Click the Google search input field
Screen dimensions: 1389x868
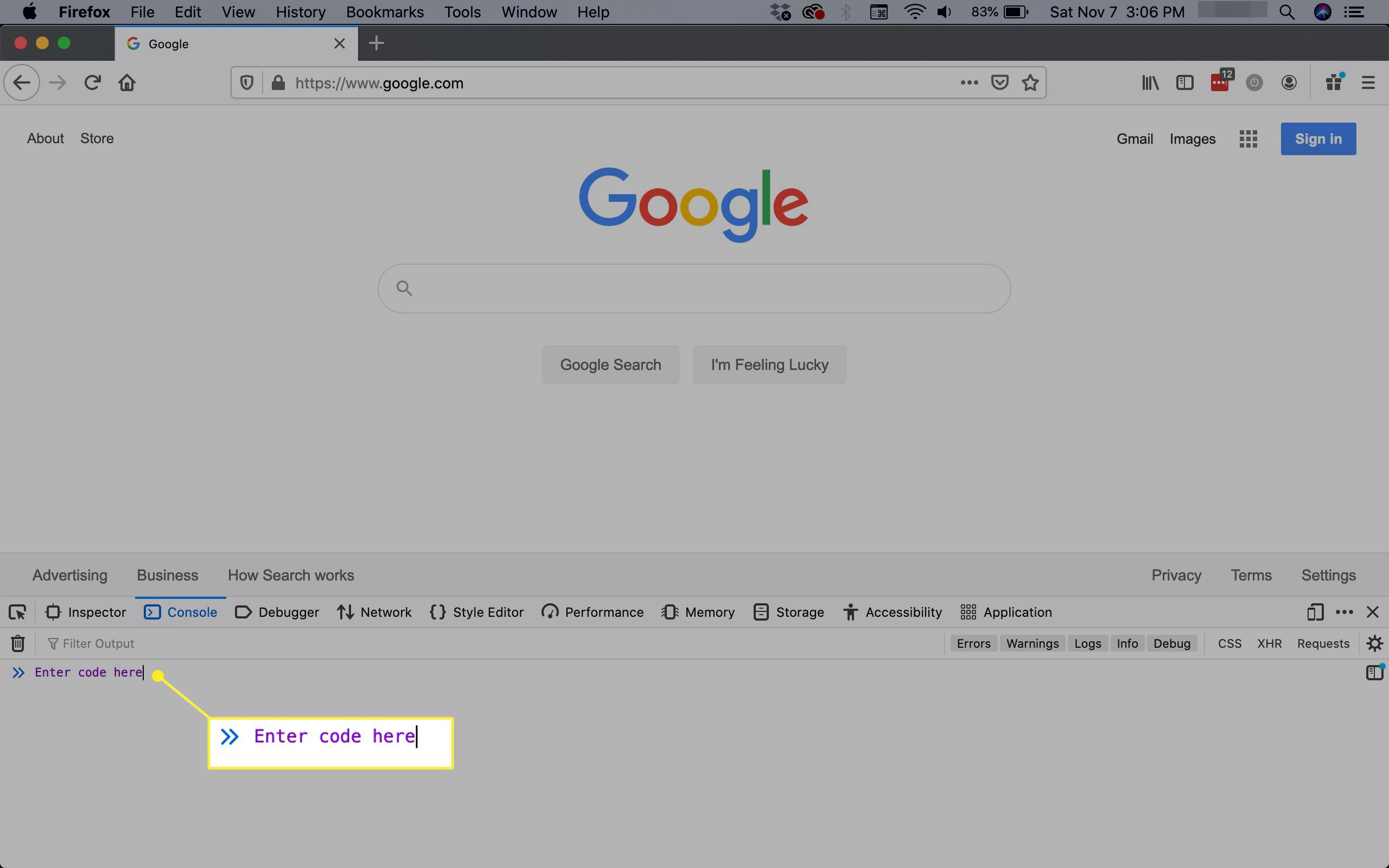(694, 288)
